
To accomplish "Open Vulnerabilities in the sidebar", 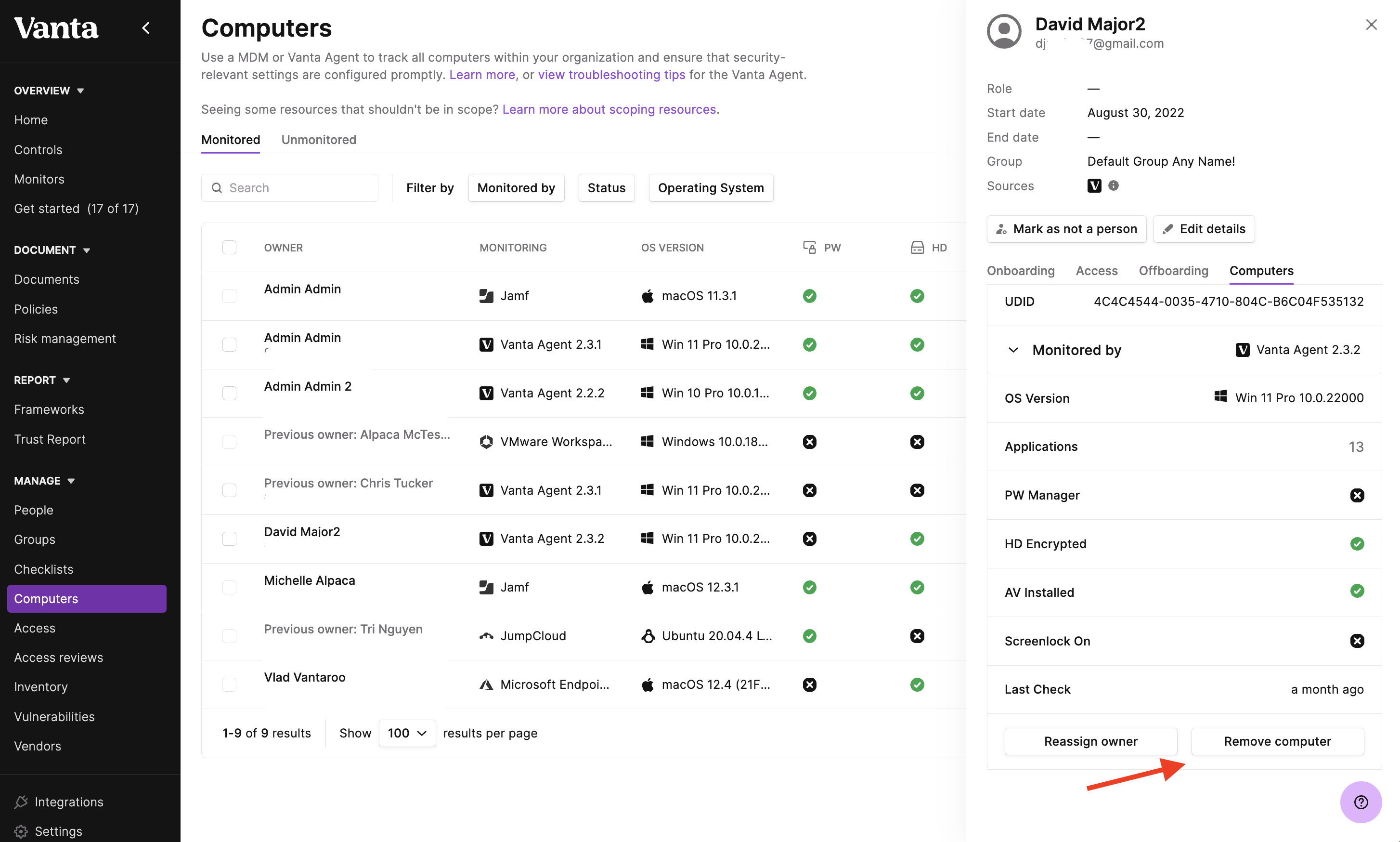I will 54,716.
